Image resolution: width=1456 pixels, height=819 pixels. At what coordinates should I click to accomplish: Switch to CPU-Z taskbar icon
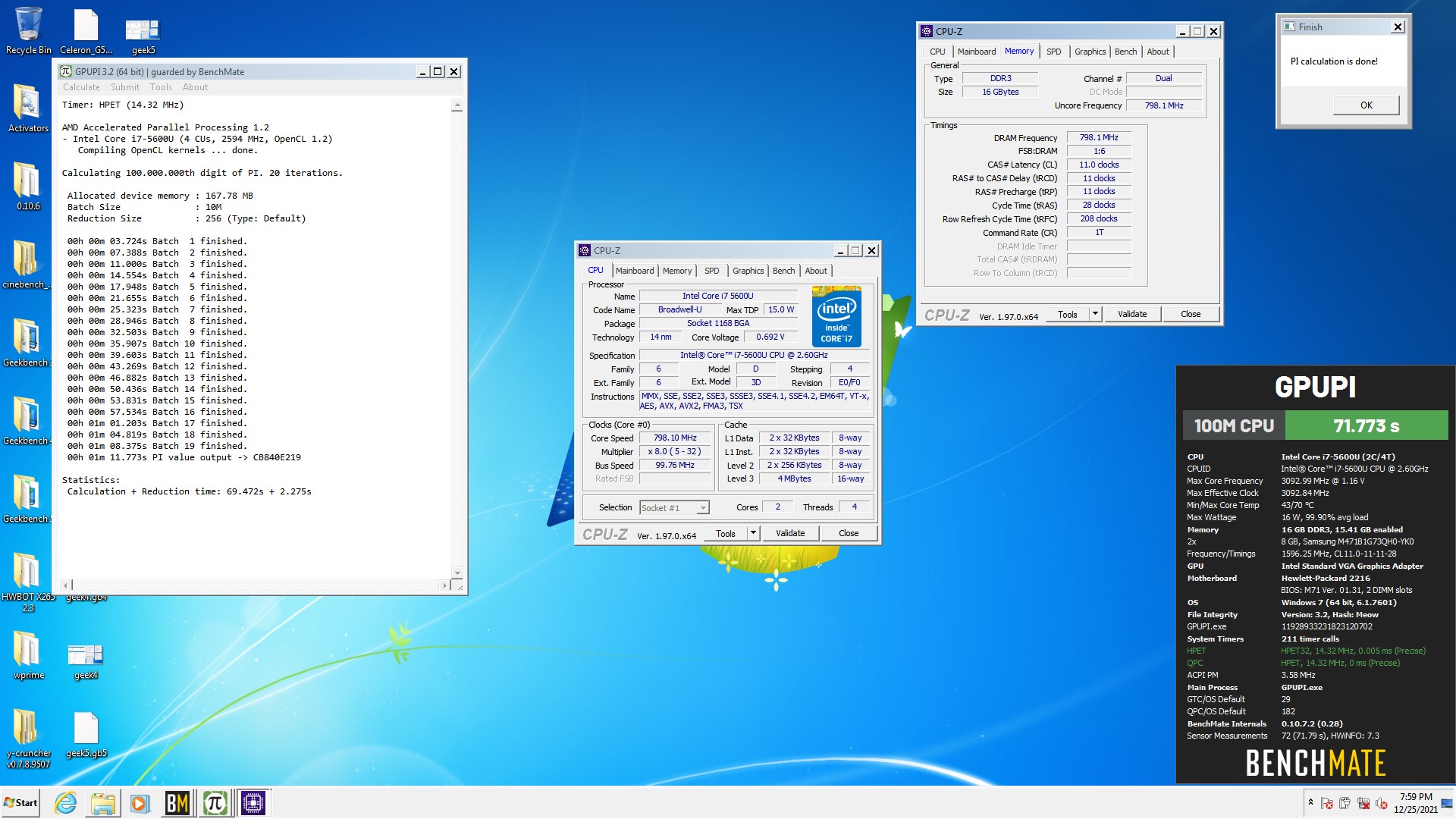pos(253,802)
